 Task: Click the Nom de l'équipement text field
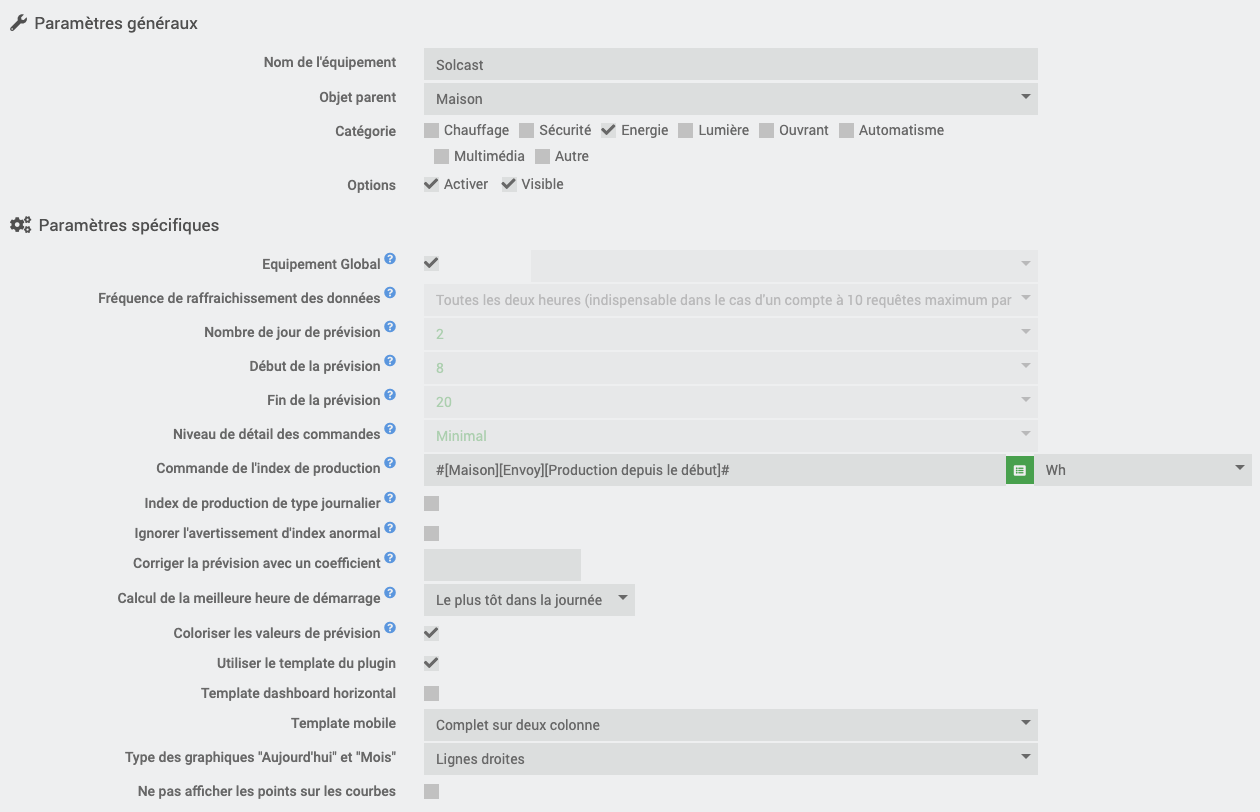730,64
